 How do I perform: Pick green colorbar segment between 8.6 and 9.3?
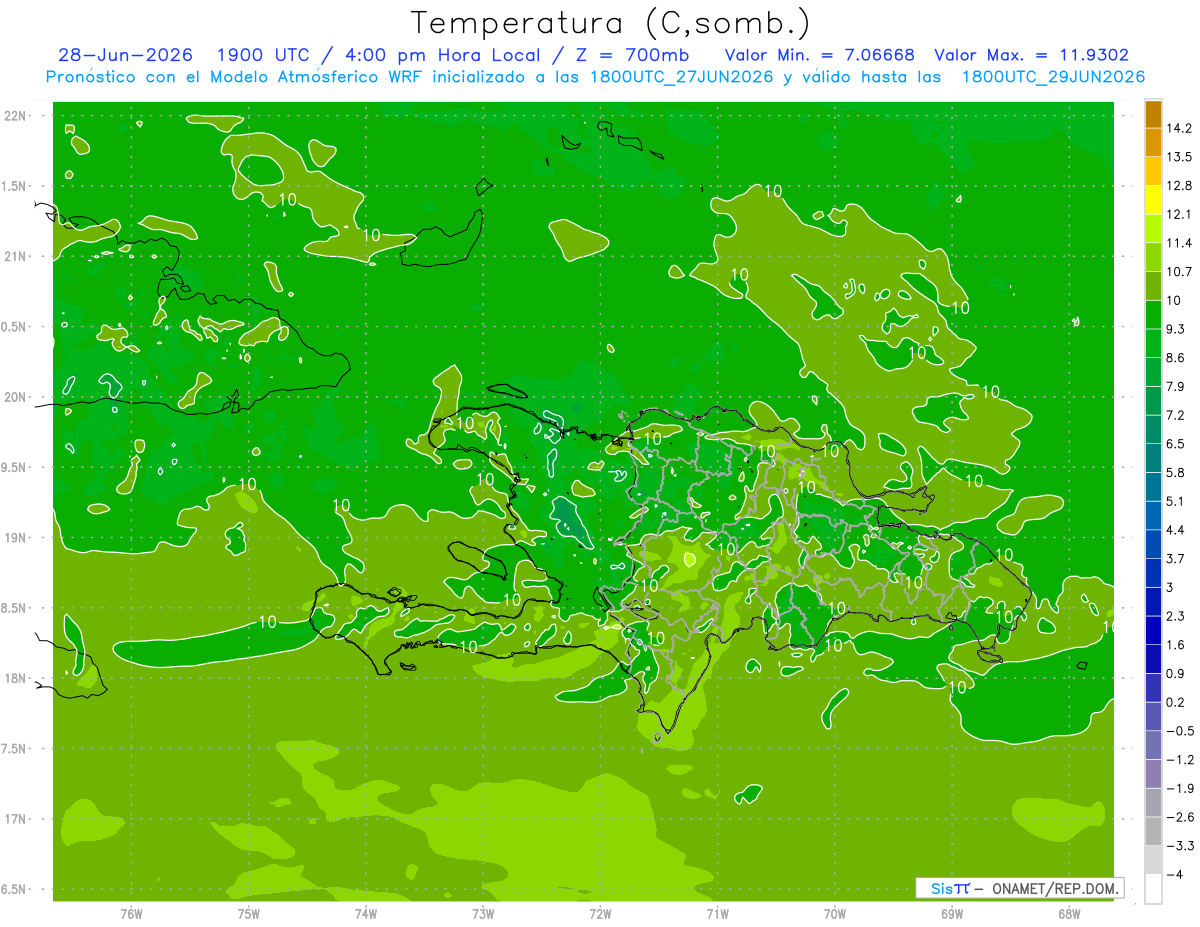point(1153,344)
